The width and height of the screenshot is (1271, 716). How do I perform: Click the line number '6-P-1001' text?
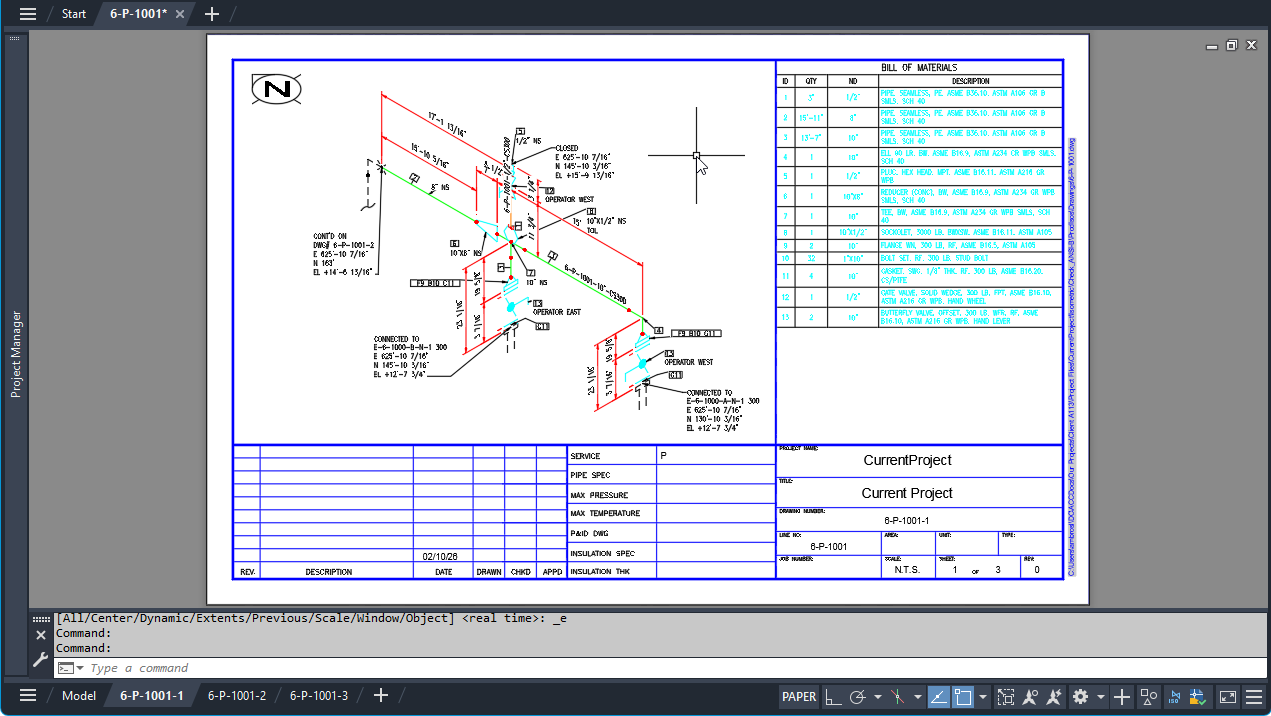click(x=828, y=547)
